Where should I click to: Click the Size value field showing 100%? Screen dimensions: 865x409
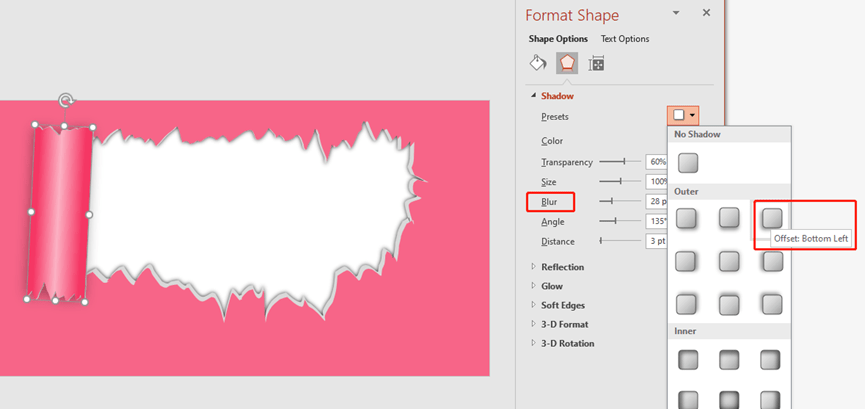coord(656,182)
